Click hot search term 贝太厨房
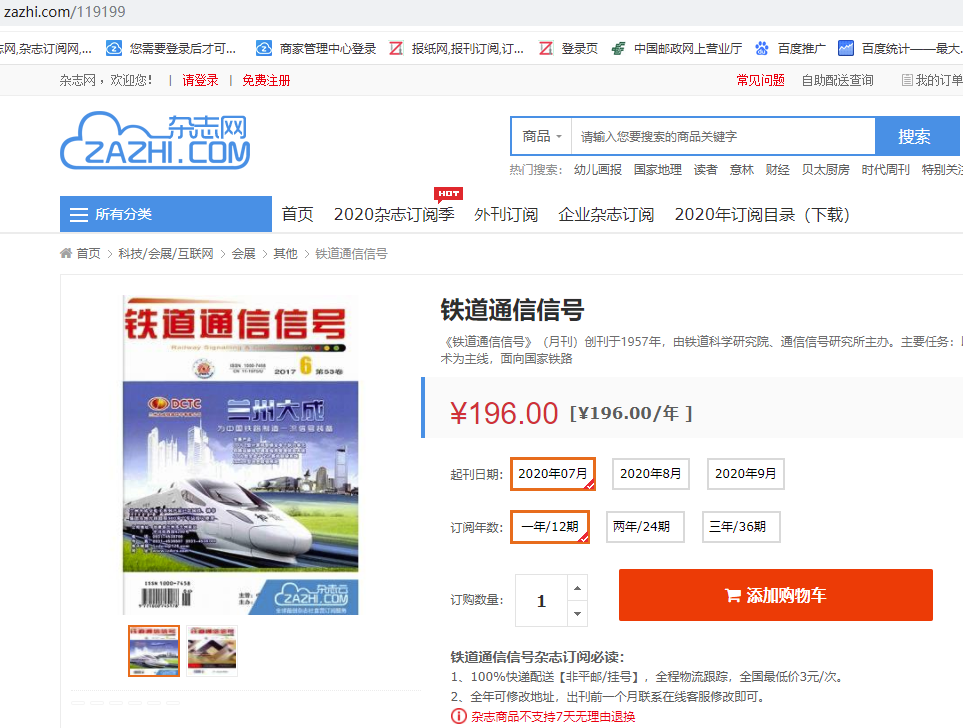This screenshot has height=728, width=963. pyautogui.click(x=825, y=170)
